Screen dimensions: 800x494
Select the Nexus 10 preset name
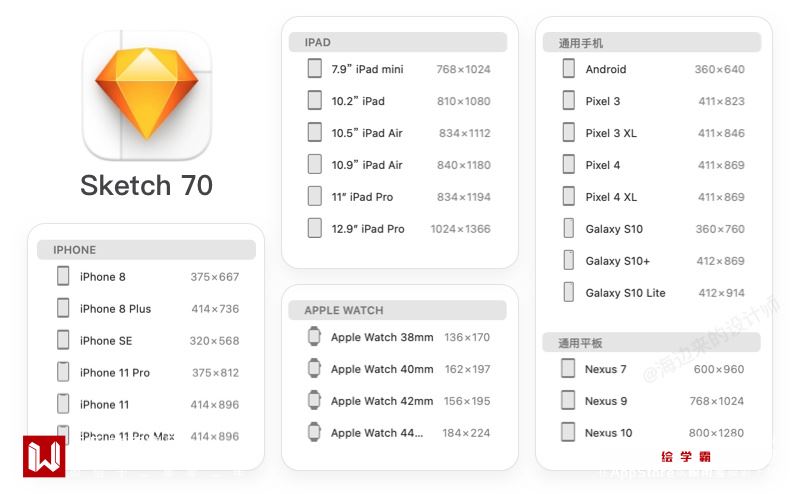(x=608, y=432)
